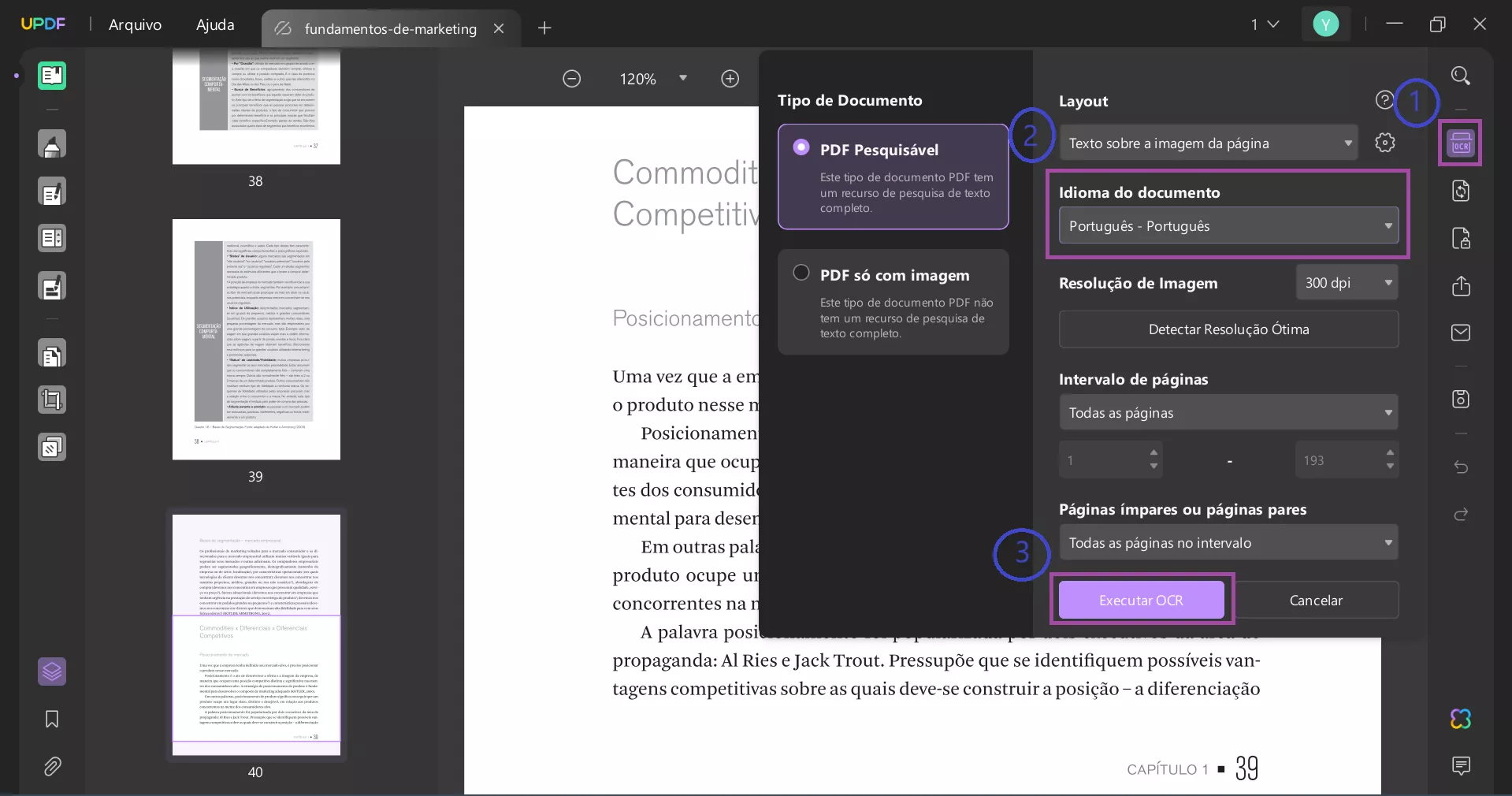The height and width of the screenshot is (796, 1512).
Task: Open the Search panel on the right sidebar
Action: (1461, 76)
